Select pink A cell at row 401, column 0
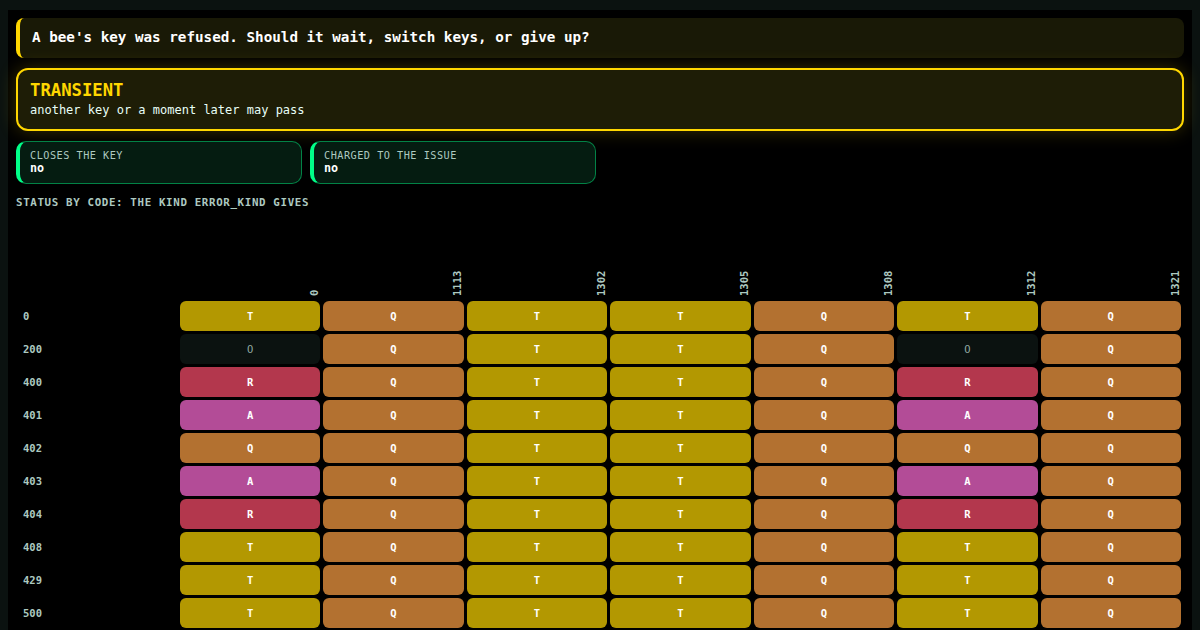The image size is (1200, 630). coord(250,415)
